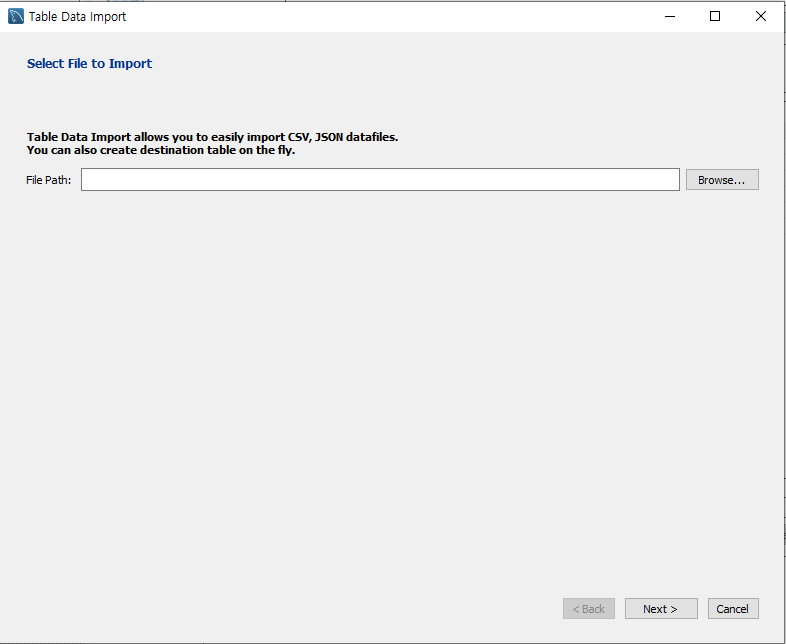The image size is (786, 644).
Task: Dismiss the wizard with the Cancel button
Action: 733,608
